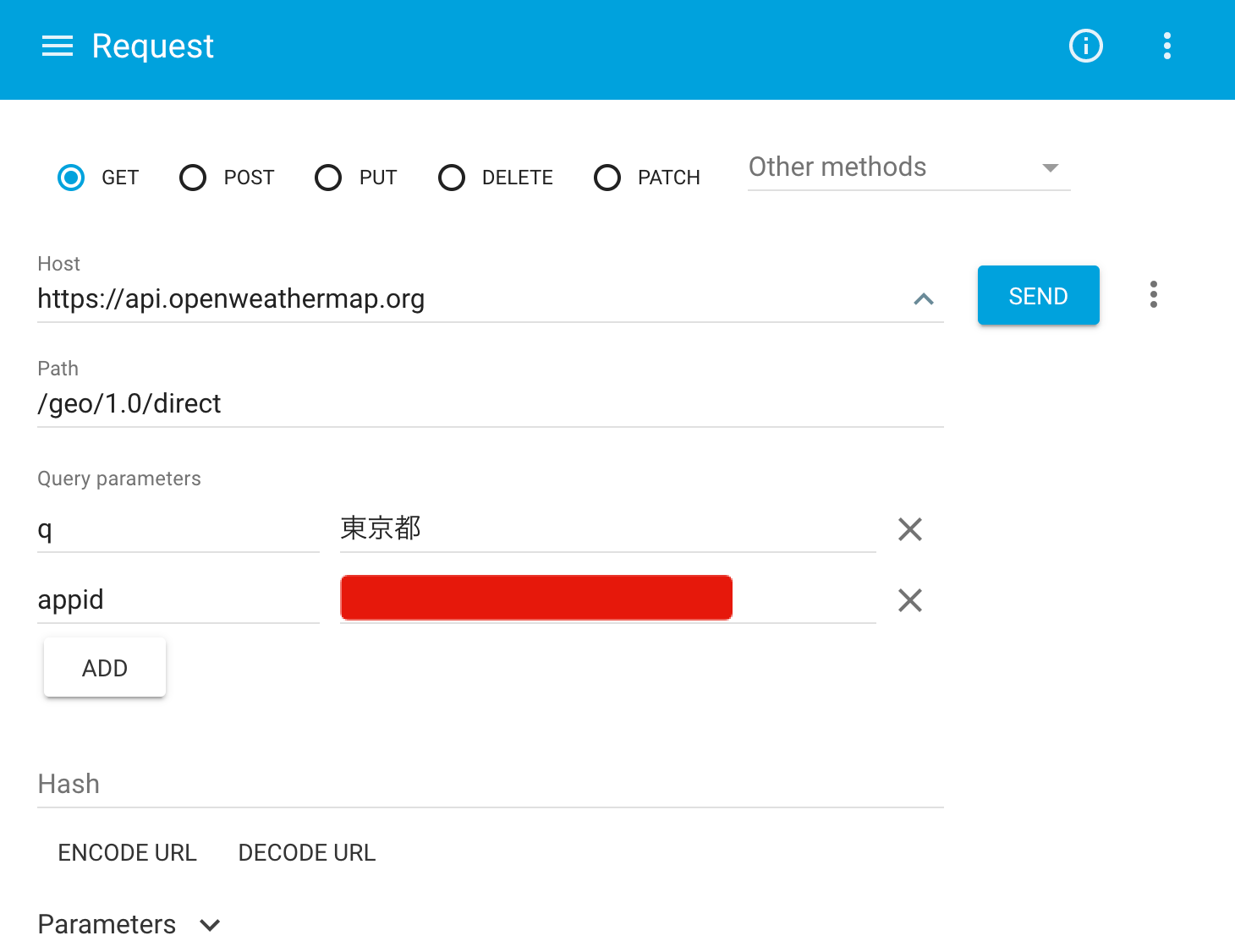Open the options menu beside SEND
The width and height of the screenshot is (1235, 952).
pyautogui.click(x=1153, y=294)
